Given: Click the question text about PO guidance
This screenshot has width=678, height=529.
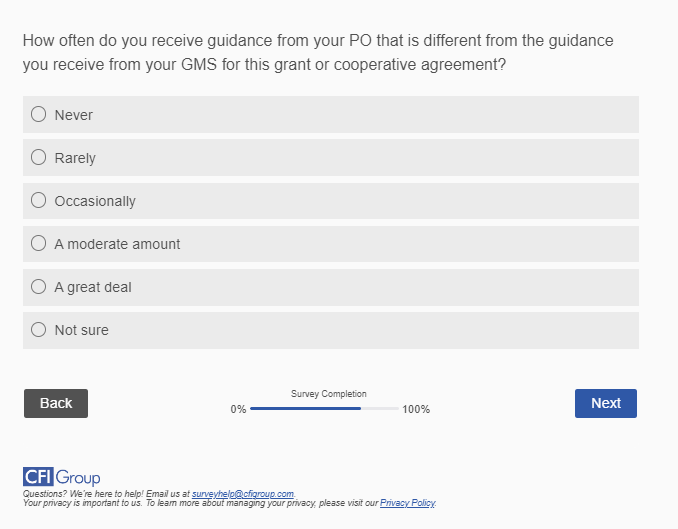Looking at the screenshot, I should tap(318, 53).
